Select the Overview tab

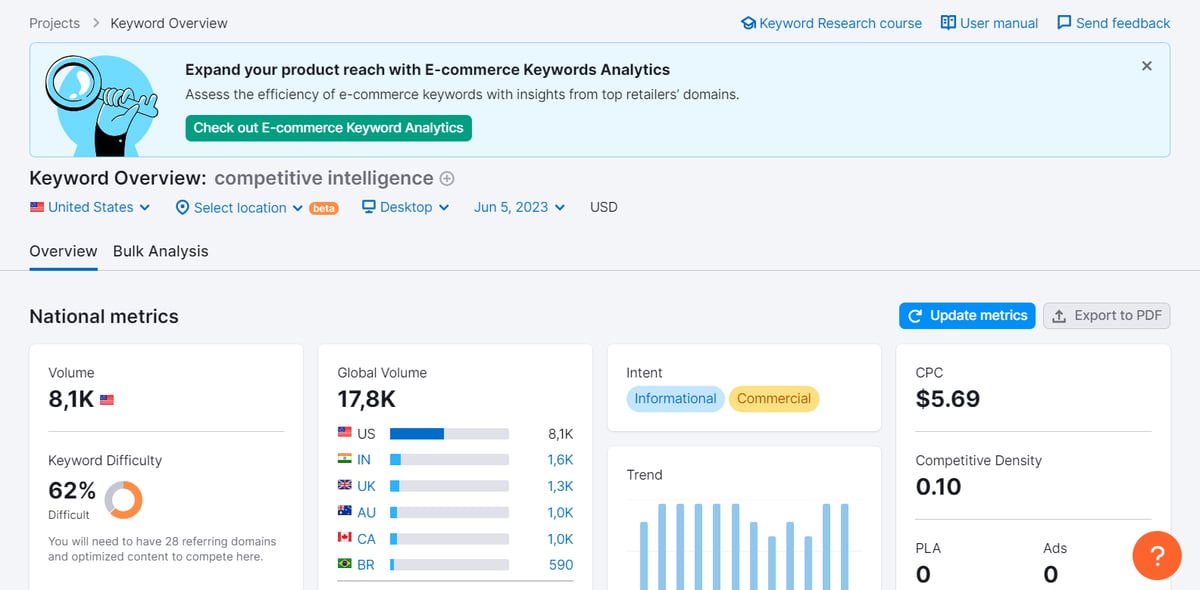(x=63, y=251)
